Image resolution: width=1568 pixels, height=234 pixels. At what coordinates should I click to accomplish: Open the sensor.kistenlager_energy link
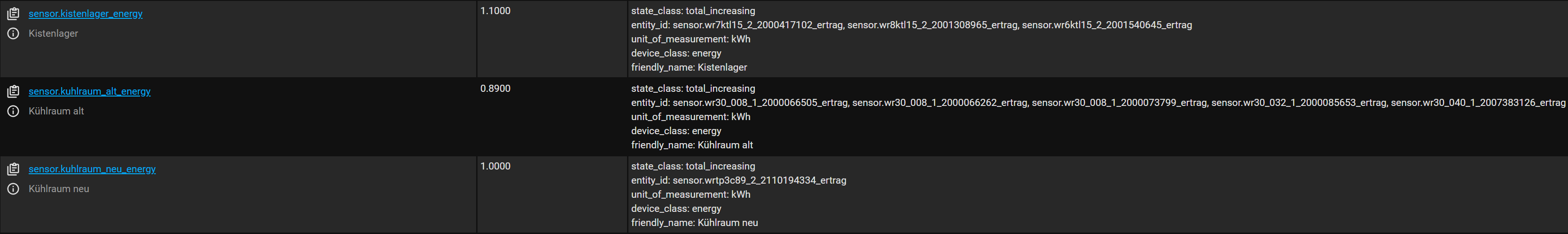tap(85, 13)
